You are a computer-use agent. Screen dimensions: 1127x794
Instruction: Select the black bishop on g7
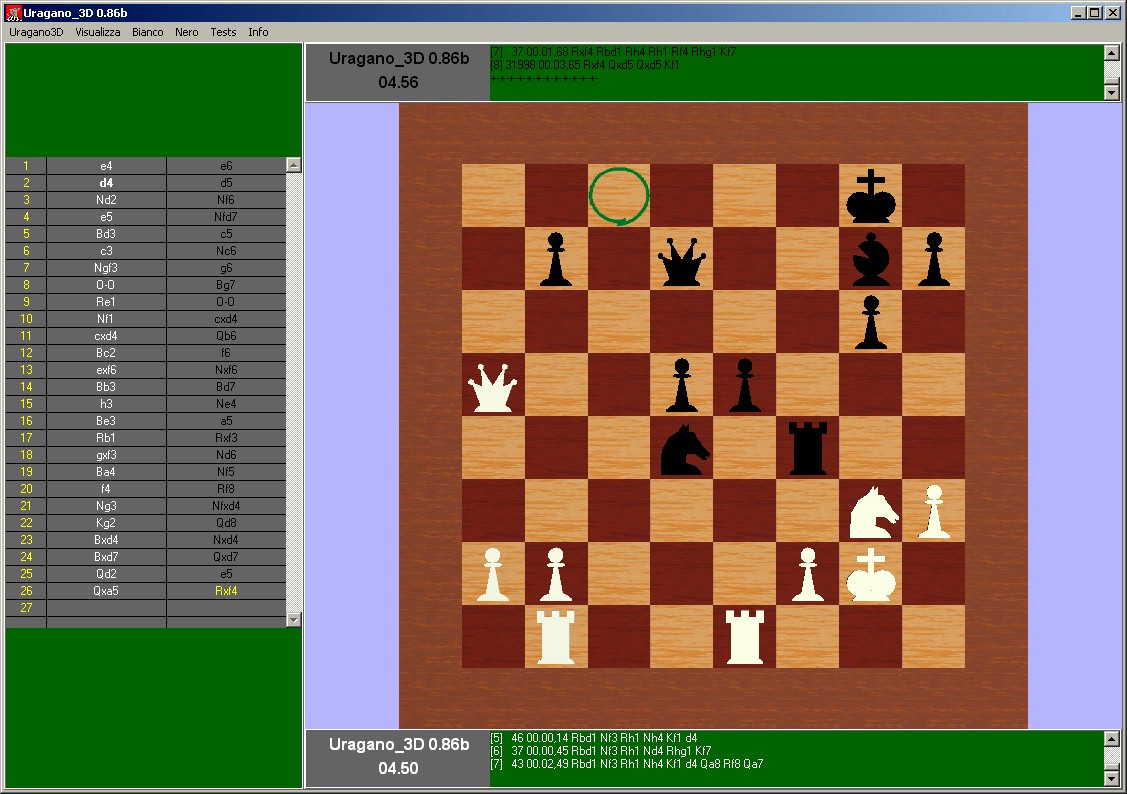point(870,260)
